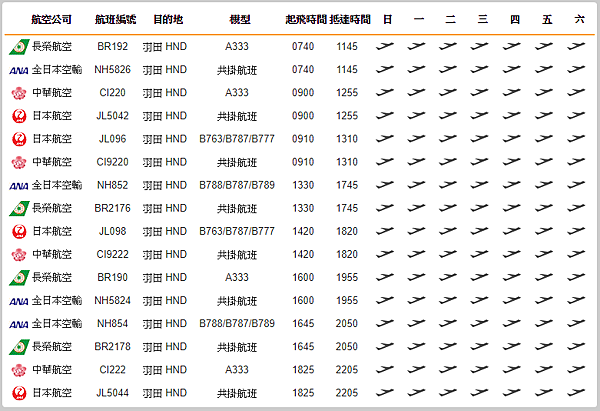The width and height of the screenshot is (600, 411).
Task: Click the 日 weekday column header
Action: 388,19
